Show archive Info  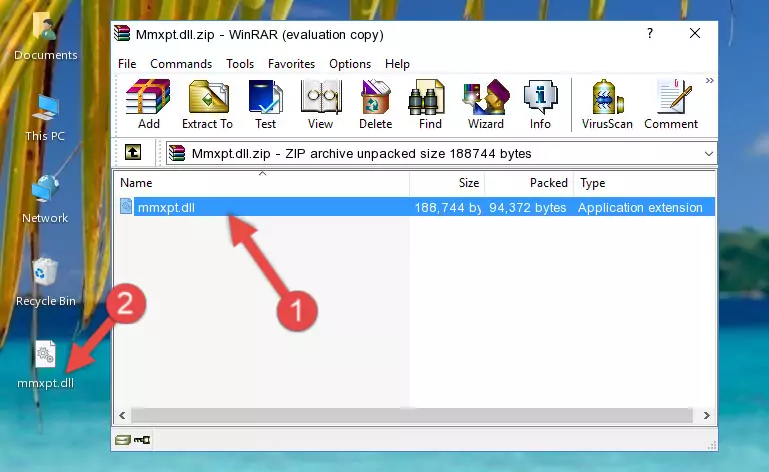540,105
